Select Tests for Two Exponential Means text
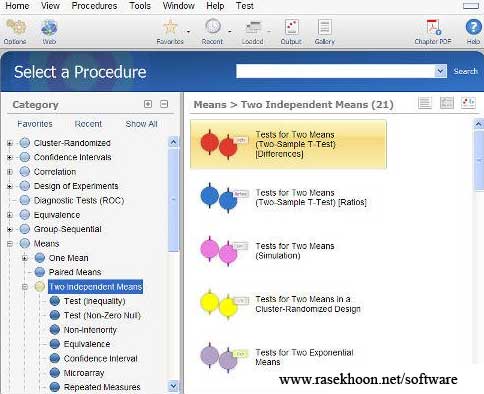 pyautogui.click(x=304, y=357)
